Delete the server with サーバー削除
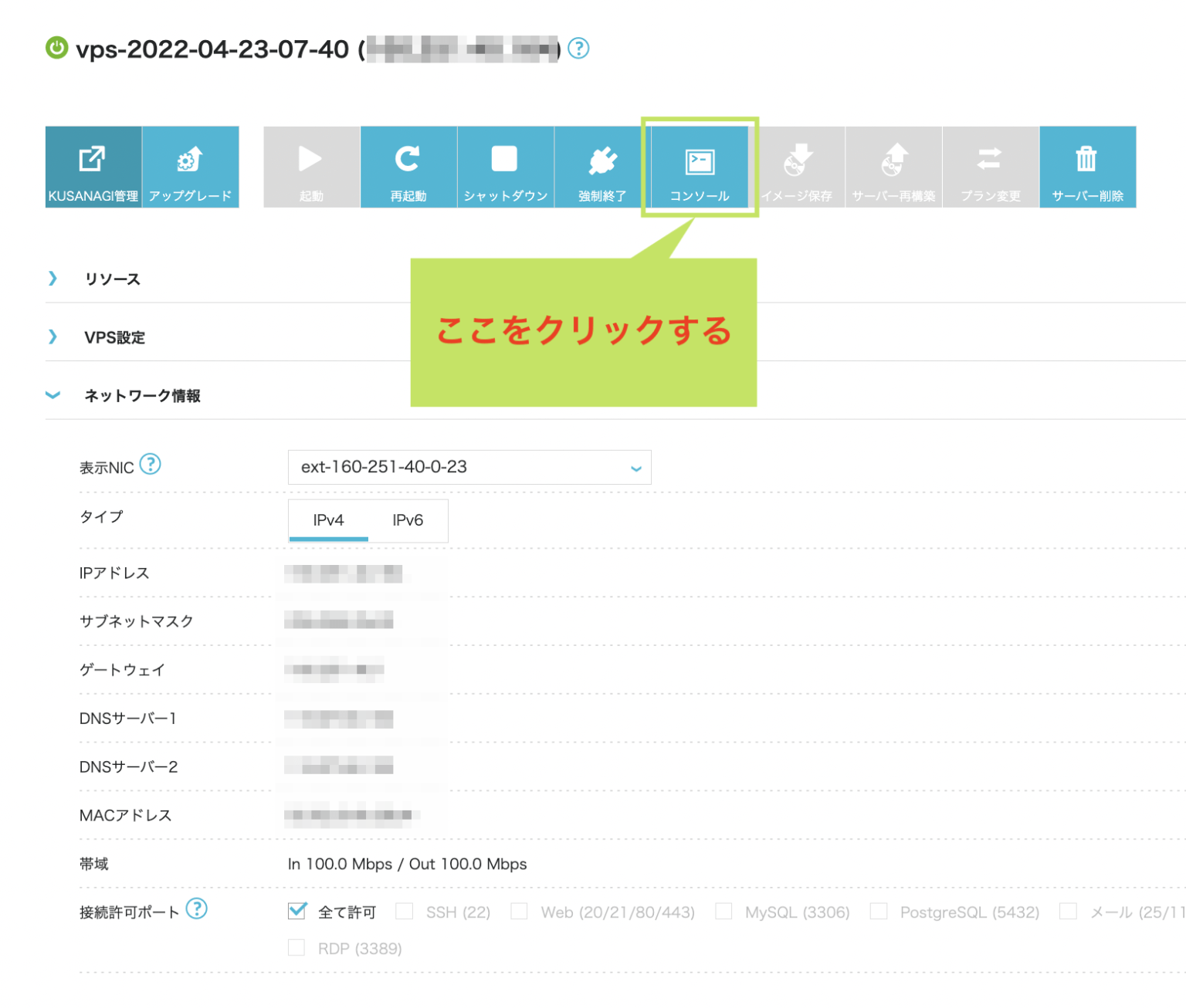 pyautogui.click(x=1087, y=167)
